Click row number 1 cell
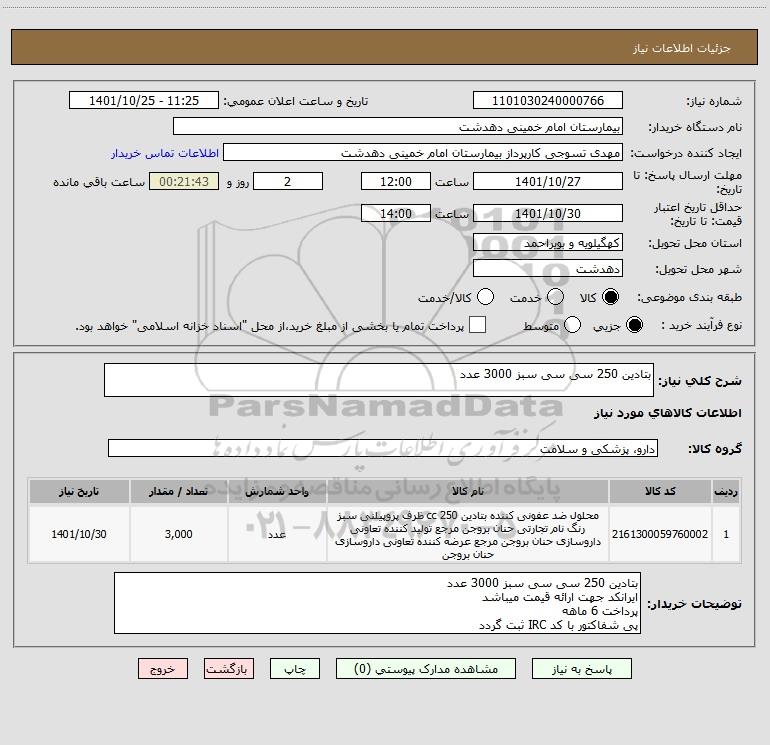This screenshot has height=745, width=770. click(x=726, y=534)
